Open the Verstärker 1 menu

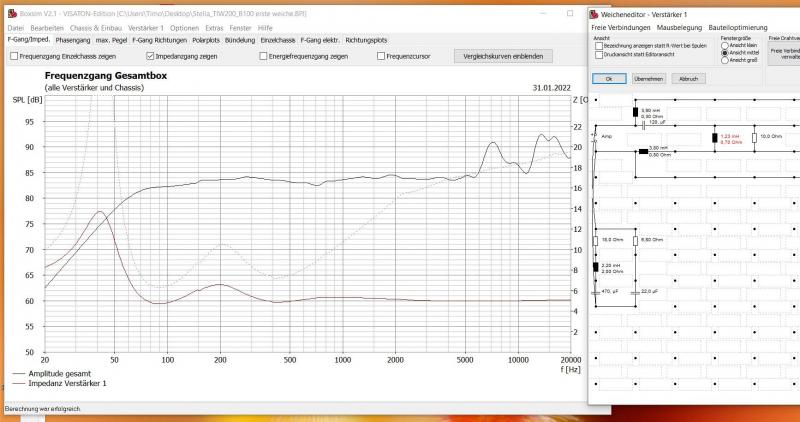(x=146, y=28)
